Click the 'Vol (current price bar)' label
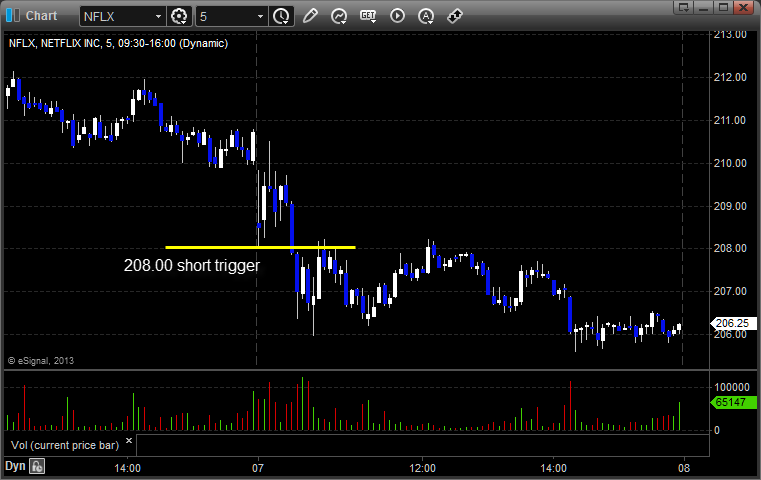Image resolution: width=761 pixels, height=480 pixels. [x=65, y=445]
